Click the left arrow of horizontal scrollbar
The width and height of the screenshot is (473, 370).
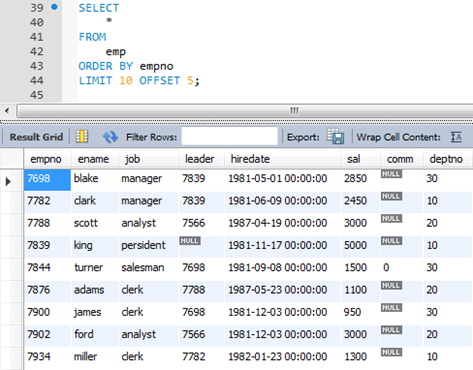7,110
